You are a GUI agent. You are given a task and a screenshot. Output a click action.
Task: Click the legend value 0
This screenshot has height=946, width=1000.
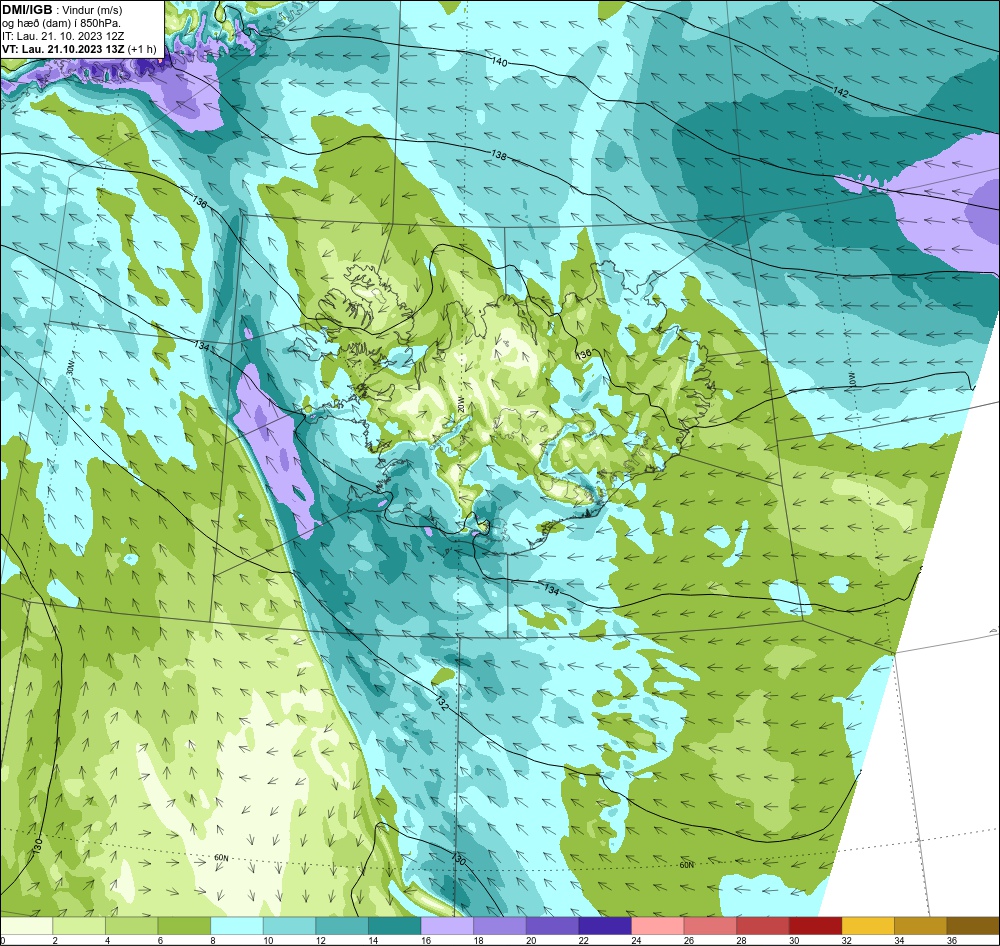3,940
